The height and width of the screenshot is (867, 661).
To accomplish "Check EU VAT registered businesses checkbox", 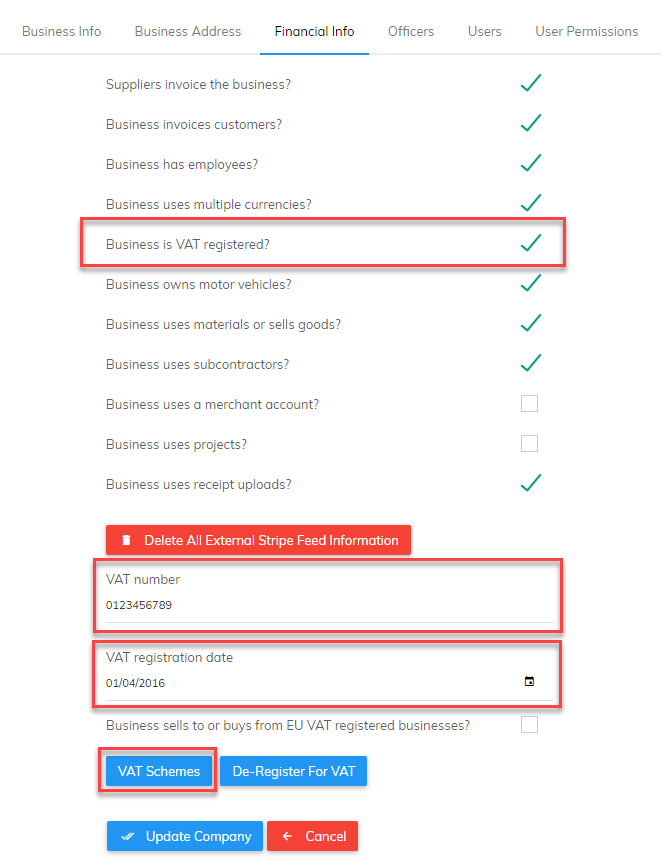I will pyautogui.click(x=529, y=724).
